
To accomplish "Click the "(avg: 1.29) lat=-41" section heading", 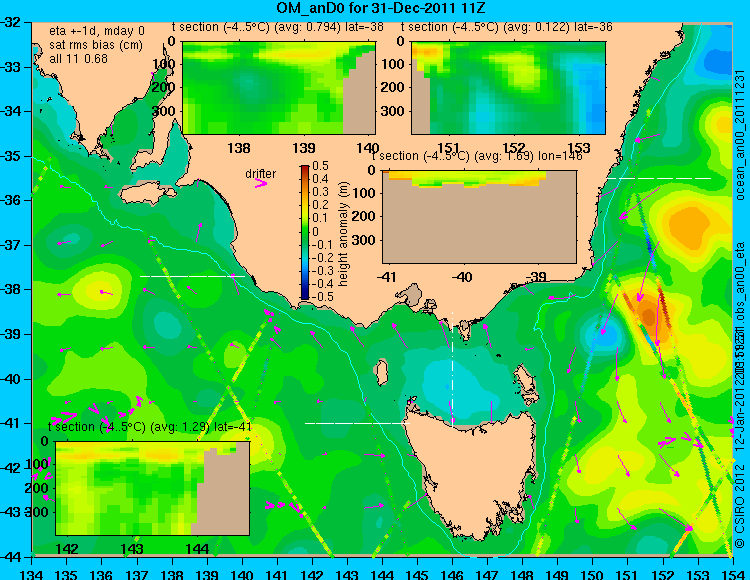I will click(199, 427).
